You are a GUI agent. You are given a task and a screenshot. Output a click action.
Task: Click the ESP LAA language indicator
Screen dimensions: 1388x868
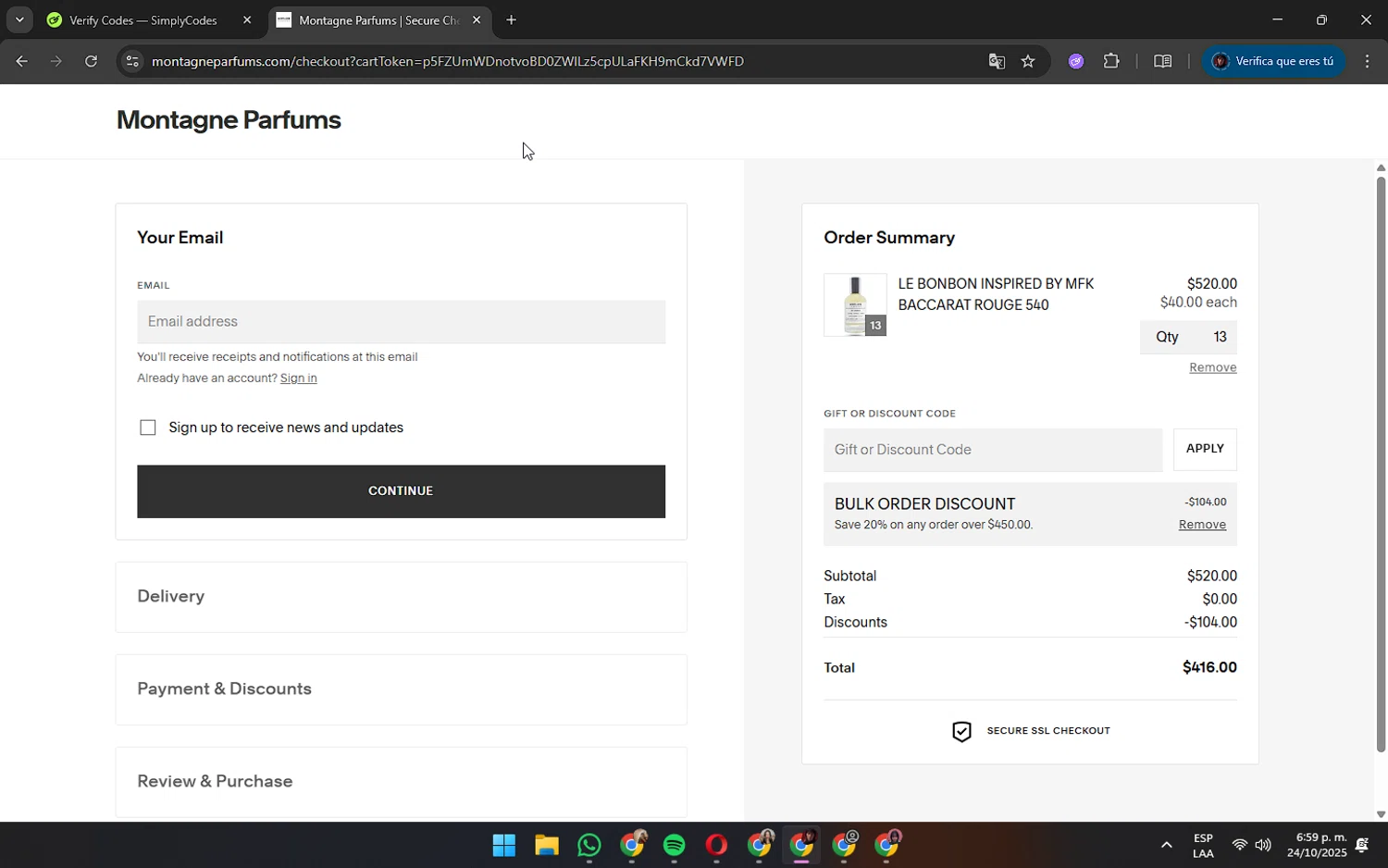coord(1203,846)
